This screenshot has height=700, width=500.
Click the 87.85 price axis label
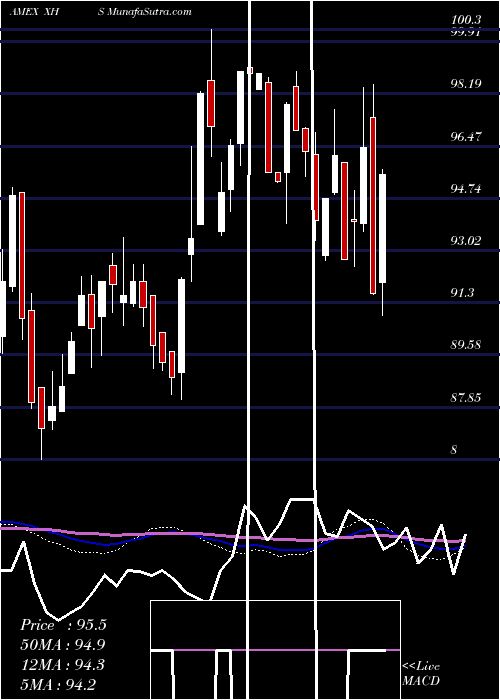click(x=466, y=397)
